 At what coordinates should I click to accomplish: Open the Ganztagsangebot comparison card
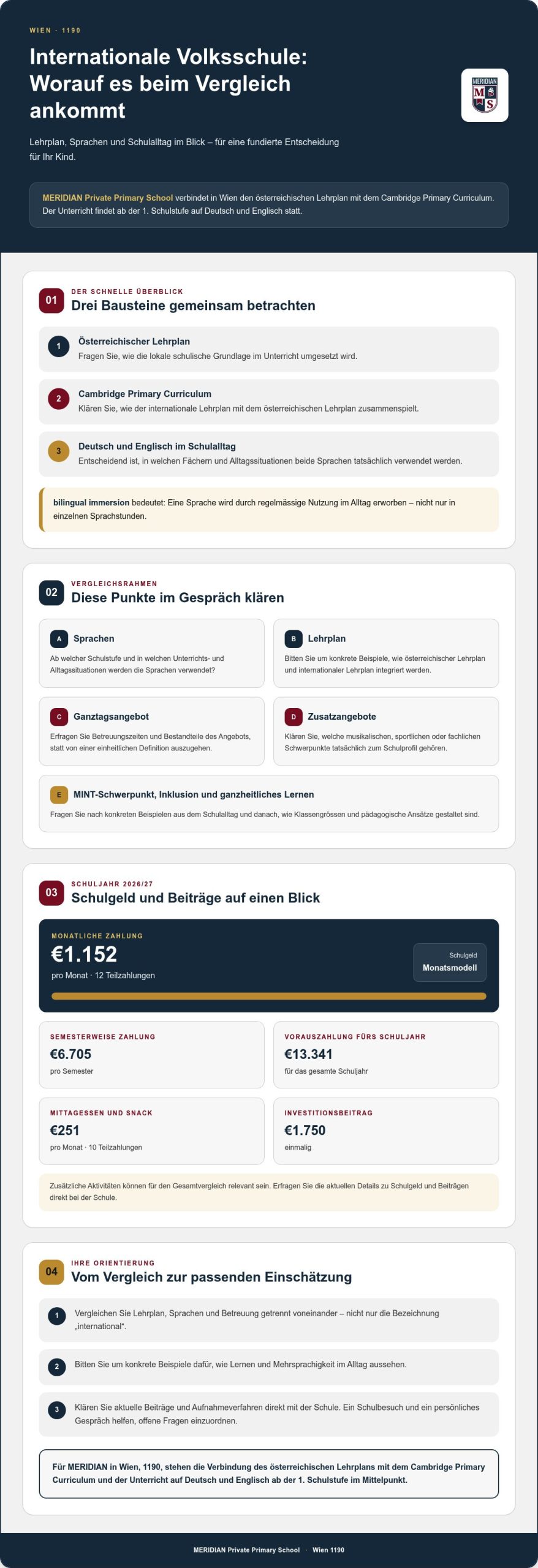click(x=152, y=731)
